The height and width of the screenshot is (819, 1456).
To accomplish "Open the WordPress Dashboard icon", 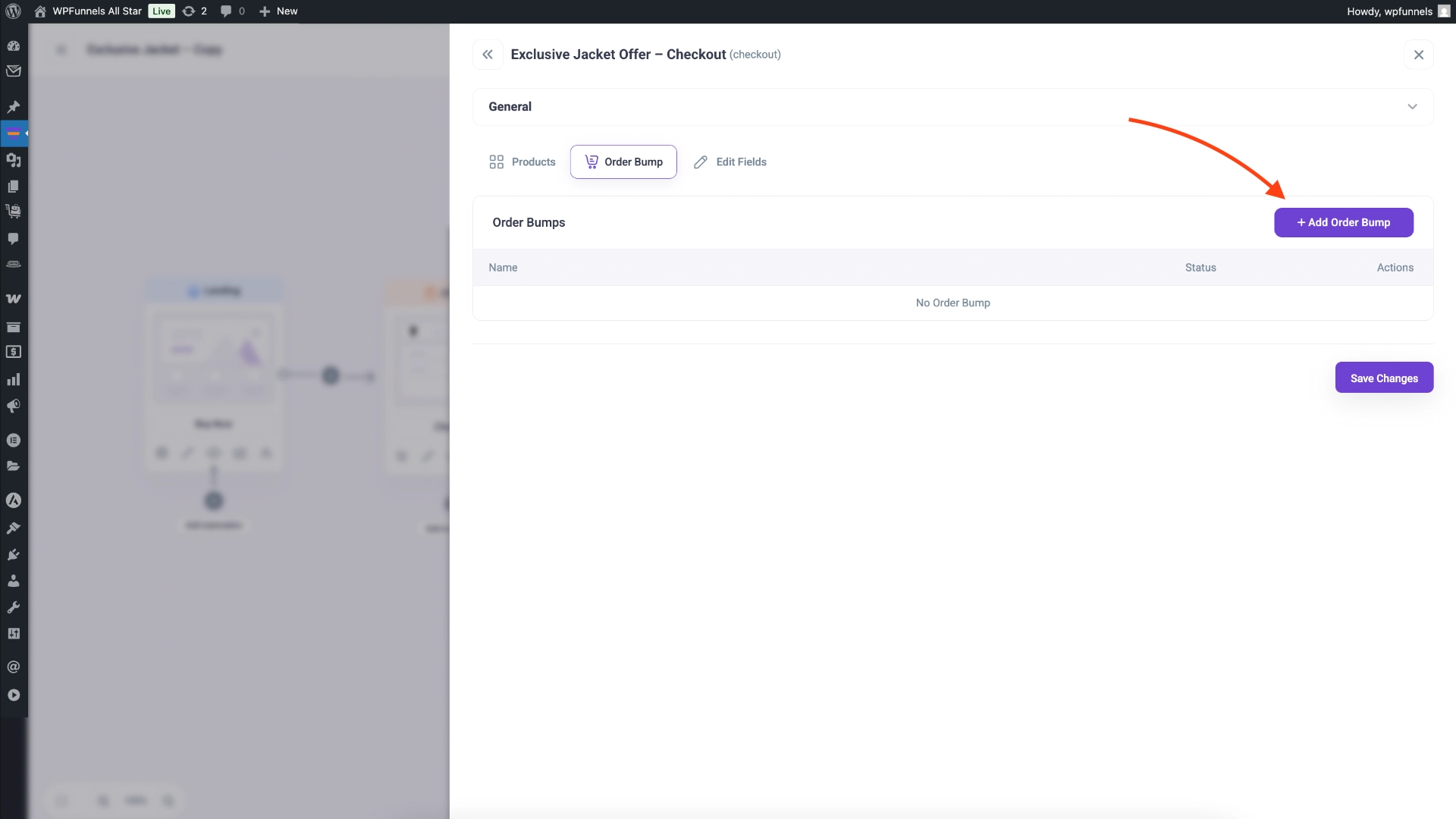I will coord(14,46).
